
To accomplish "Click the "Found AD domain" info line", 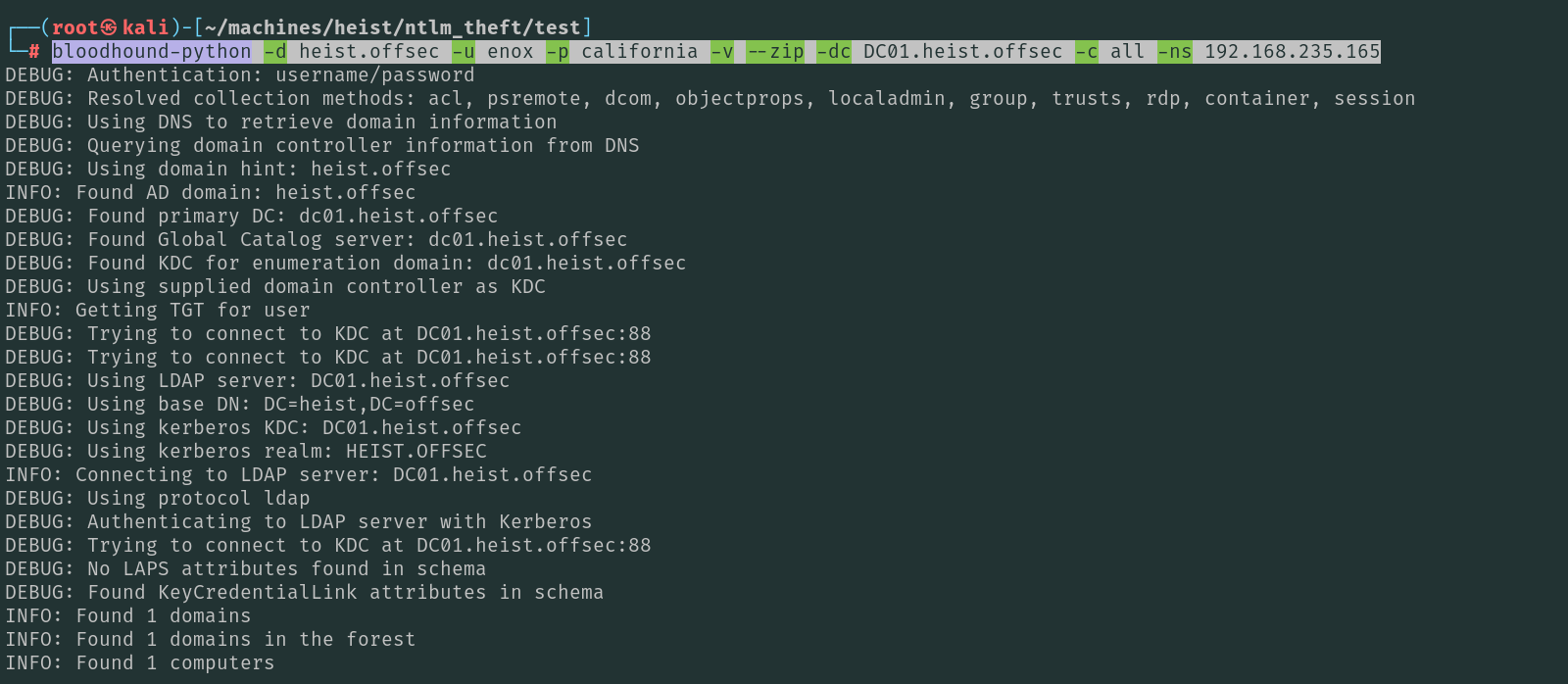I will [x=211, y=192].
